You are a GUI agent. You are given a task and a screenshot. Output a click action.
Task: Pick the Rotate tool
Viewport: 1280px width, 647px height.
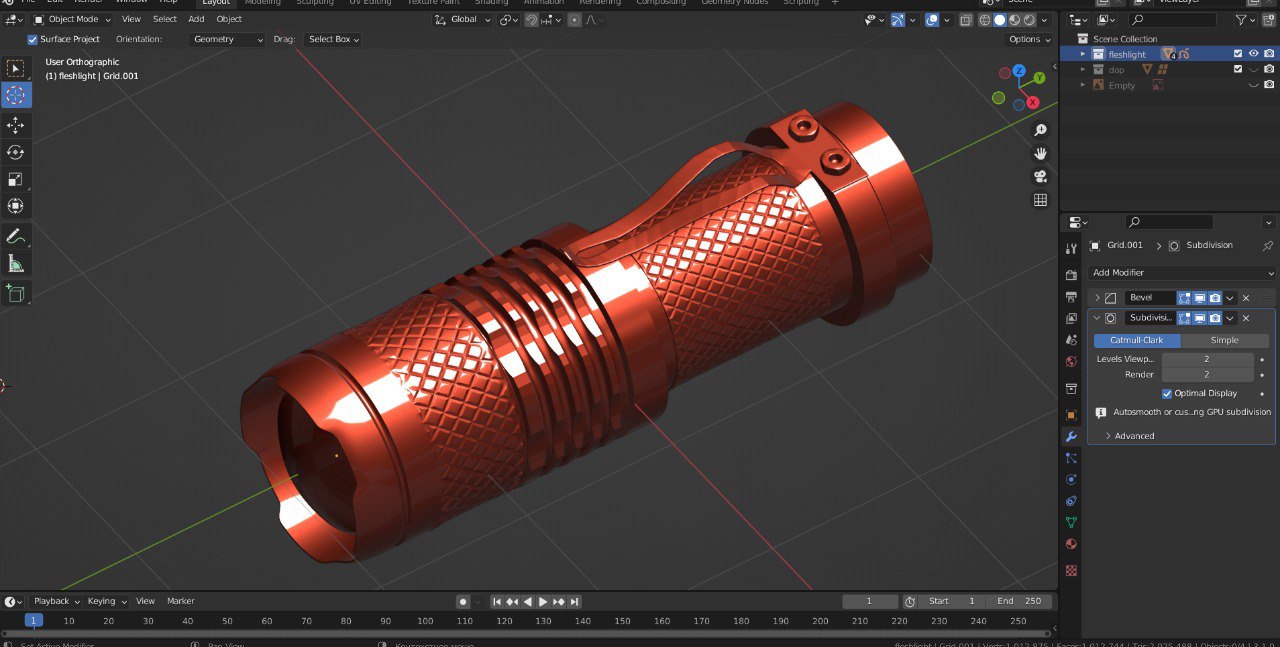(x=16, y=152)
